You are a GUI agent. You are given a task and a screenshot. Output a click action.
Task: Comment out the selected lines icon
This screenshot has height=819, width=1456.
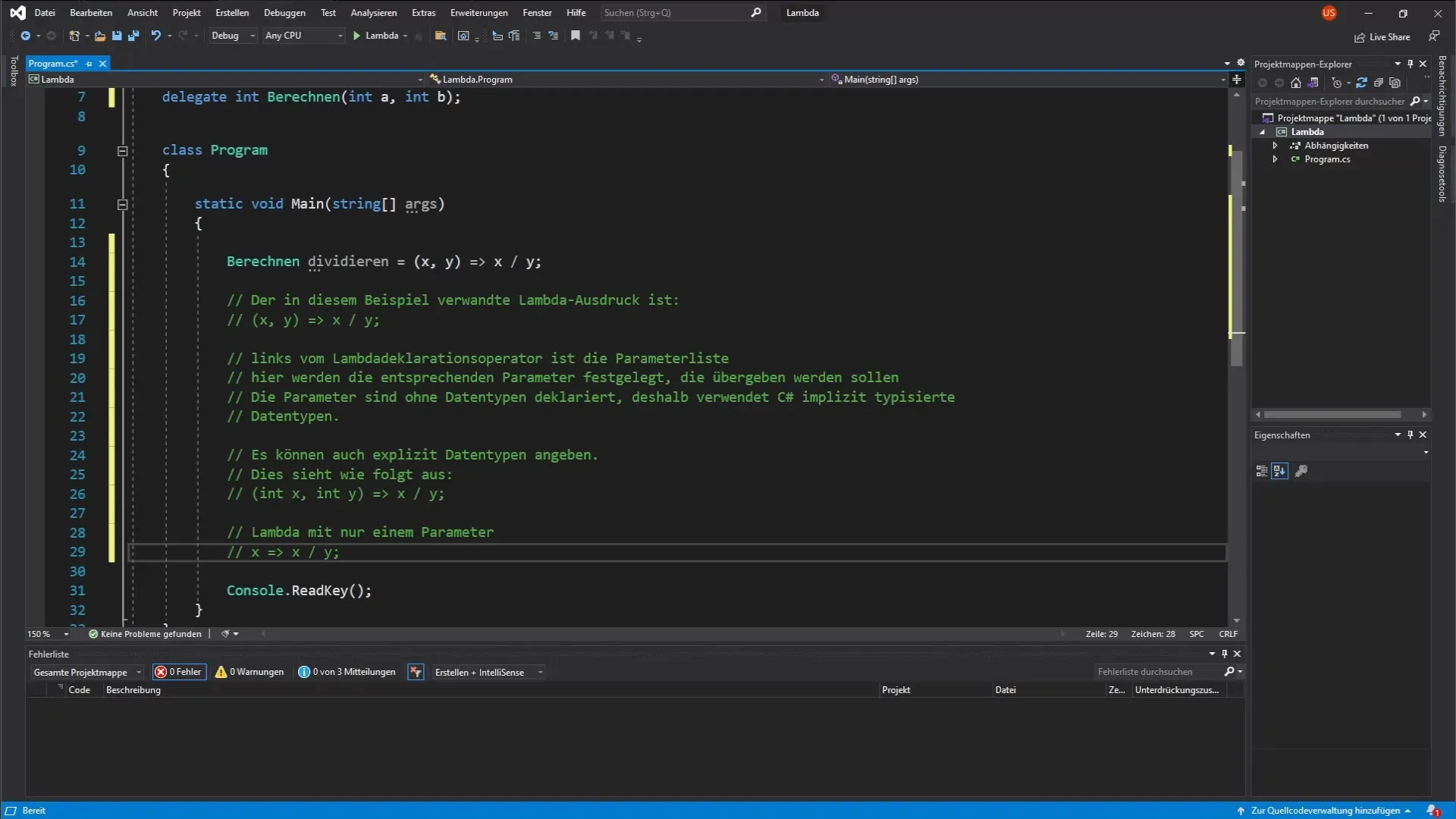pos(537,36)
